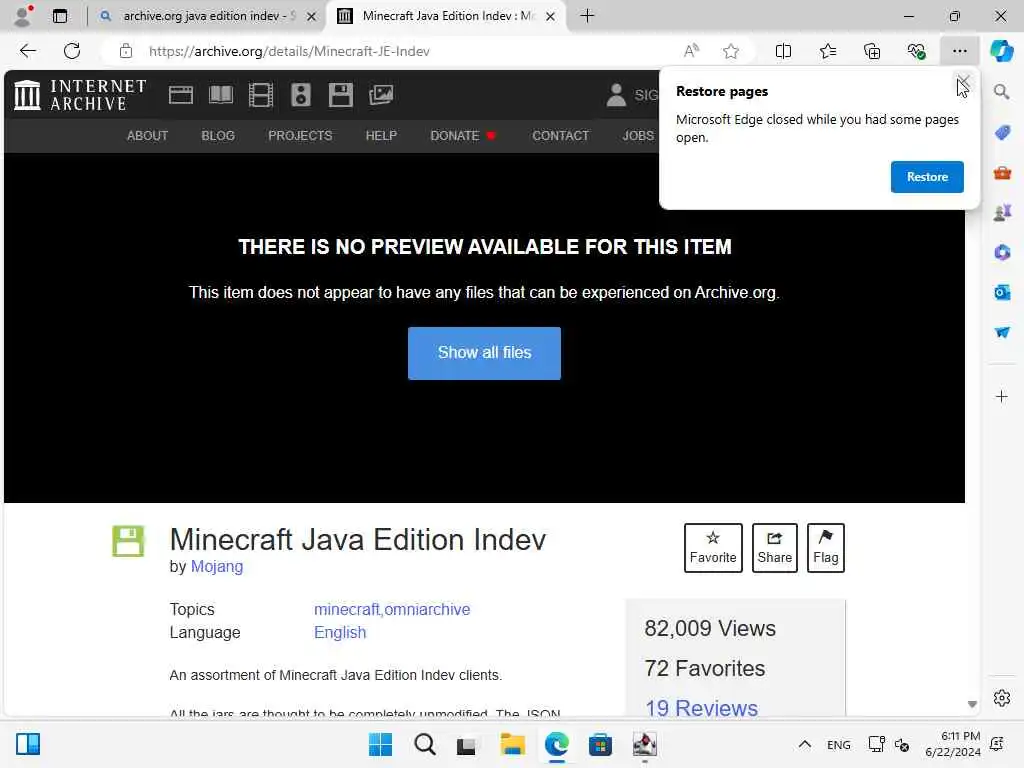Show hidden system tray icons

[x=805, y=744]
